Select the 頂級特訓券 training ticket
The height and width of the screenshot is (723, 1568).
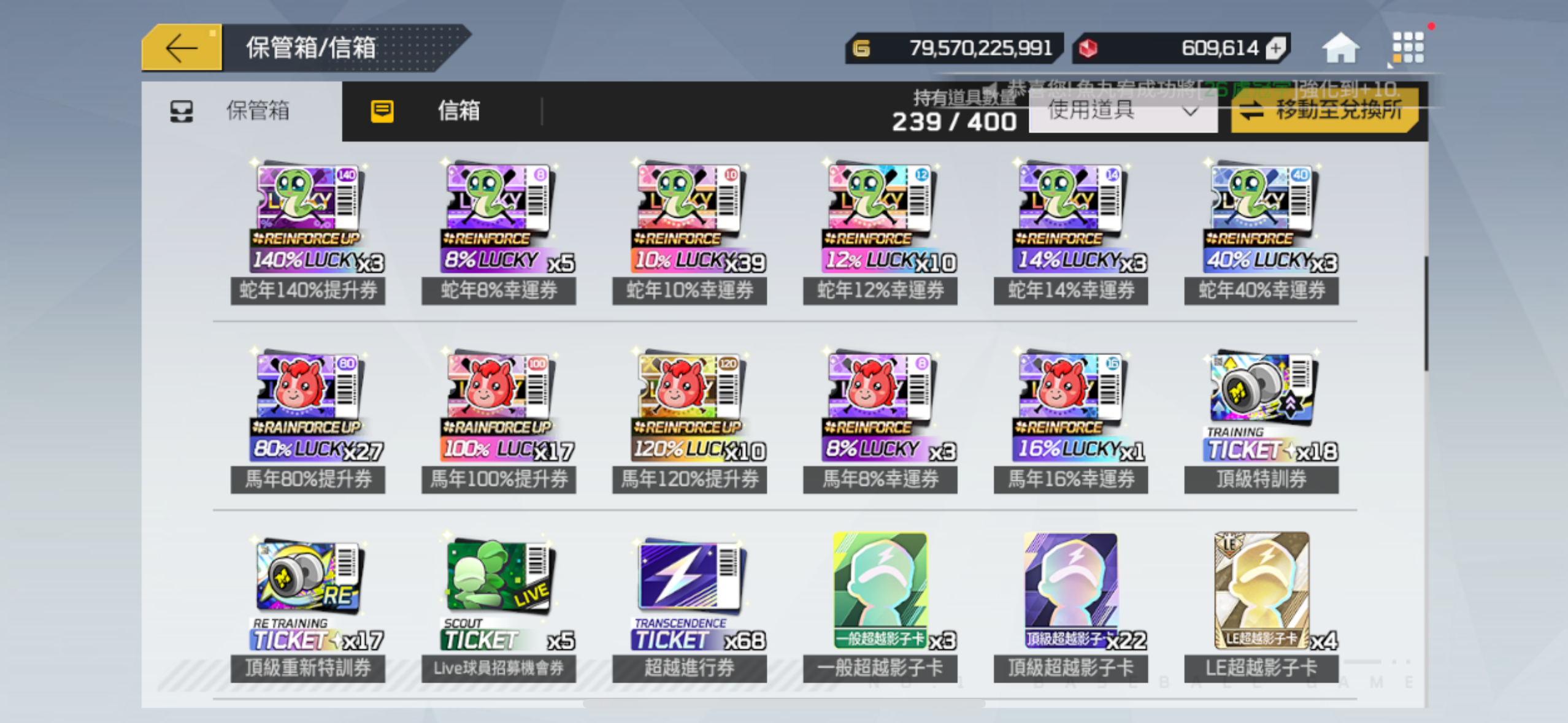[1261, 421]
